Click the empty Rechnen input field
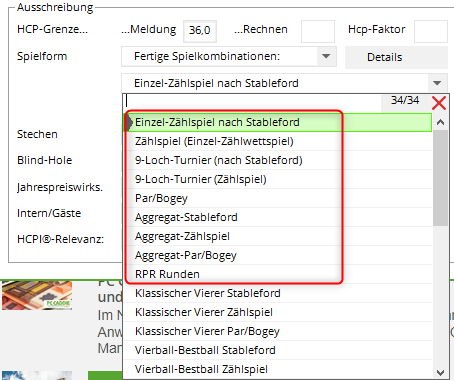The image size is (454, 380). coord(318,31)
